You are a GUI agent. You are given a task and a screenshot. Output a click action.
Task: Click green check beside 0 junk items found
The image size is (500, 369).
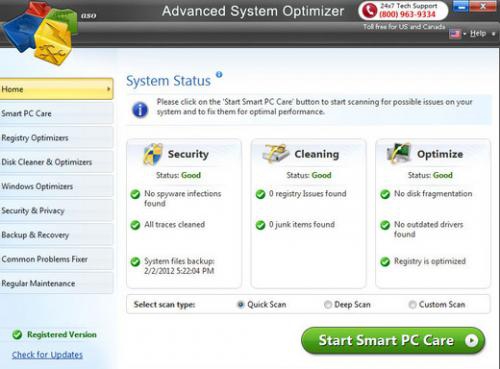coord(260,225)
